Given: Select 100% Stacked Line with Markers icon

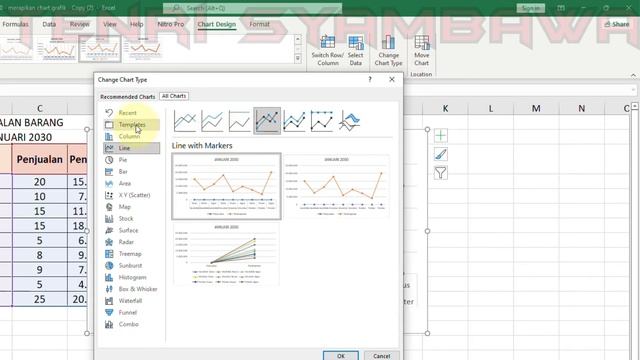Looking at the screenshot, I should (x=322, y=121).
